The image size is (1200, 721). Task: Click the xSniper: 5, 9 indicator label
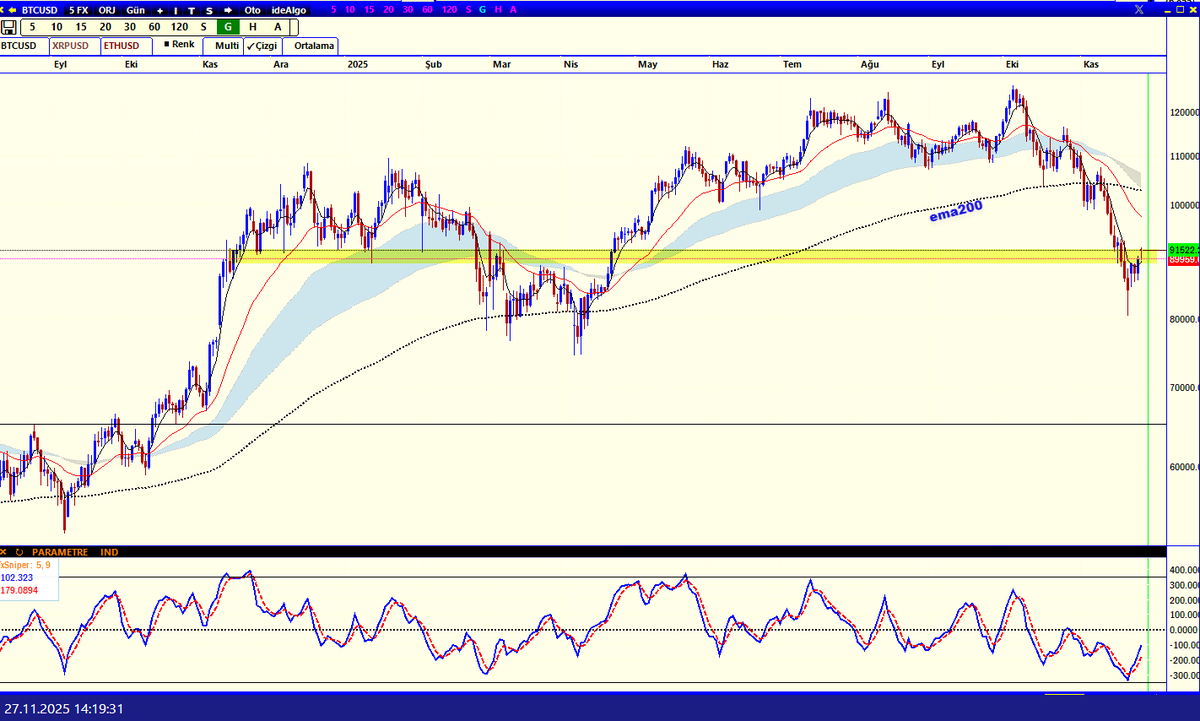click(x=26, y=565)
